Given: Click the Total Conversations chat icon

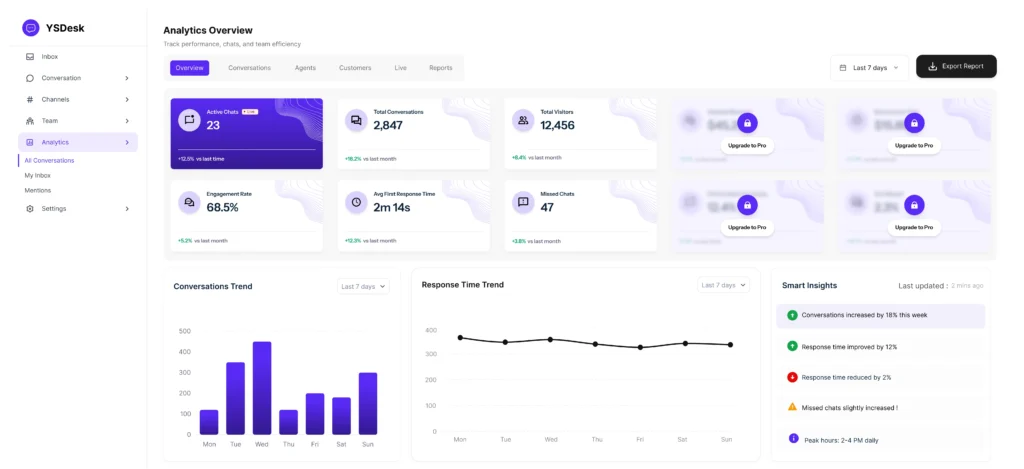Looking at the screenshot, I should (355, 120).
